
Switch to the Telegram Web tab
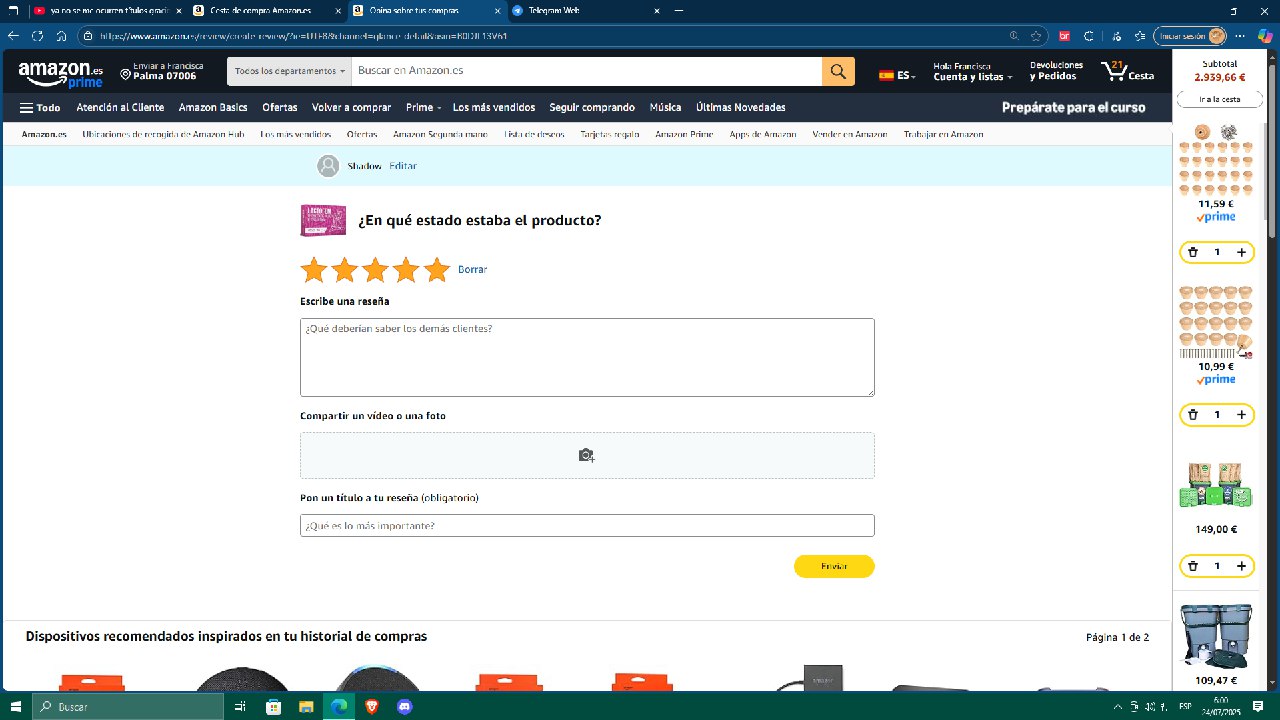[x=585, y=10]
